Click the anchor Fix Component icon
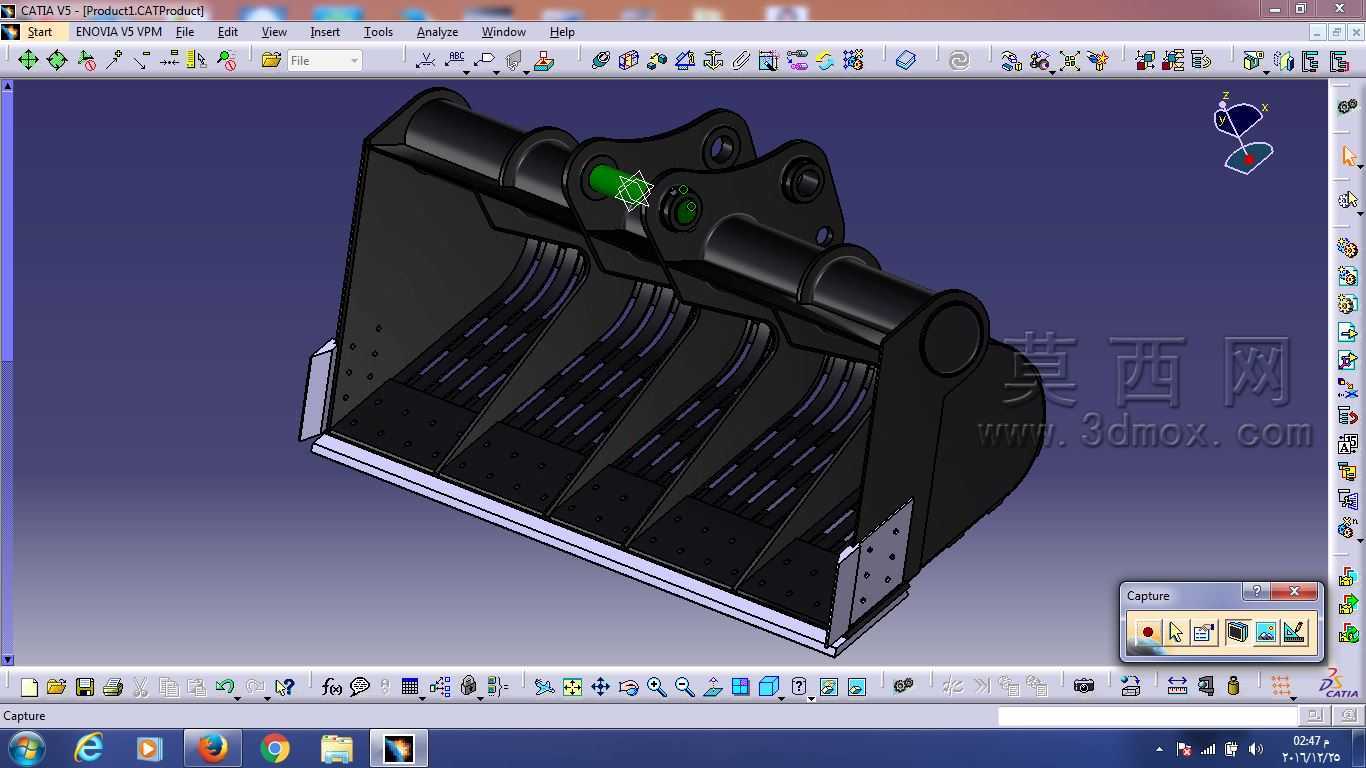This screenshot has height=768, width=1366. pos(713,61)
